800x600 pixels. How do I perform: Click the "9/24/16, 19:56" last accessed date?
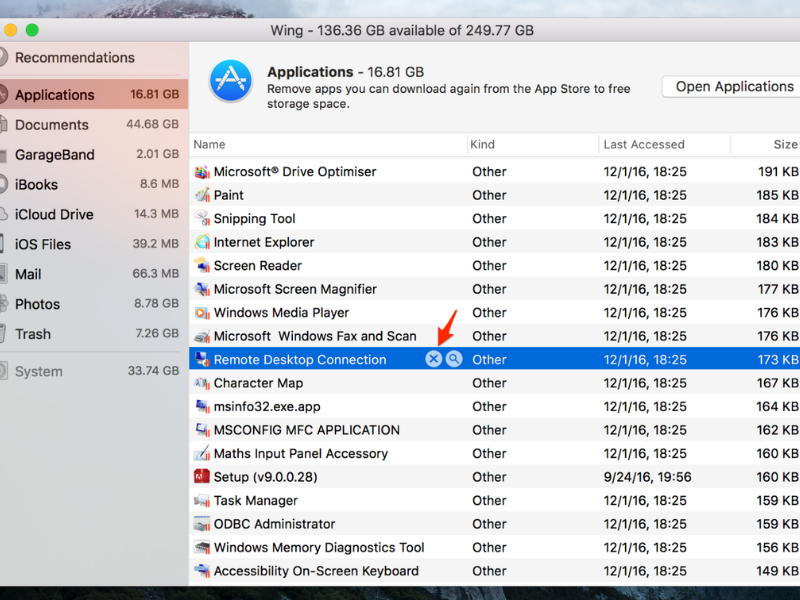click(647, 477)
